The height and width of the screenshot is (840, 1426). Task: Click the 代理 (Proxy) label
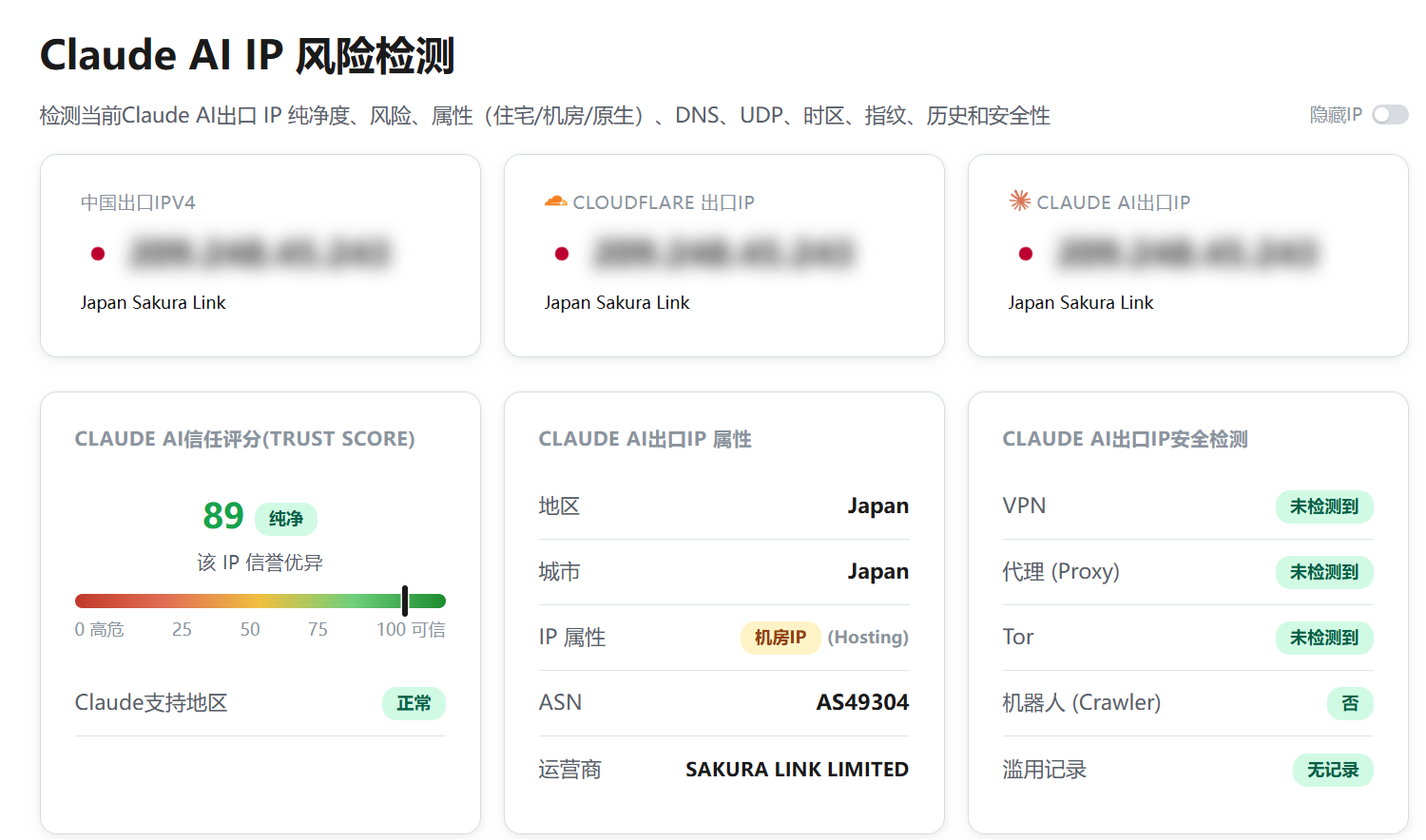coord(1061,572)
